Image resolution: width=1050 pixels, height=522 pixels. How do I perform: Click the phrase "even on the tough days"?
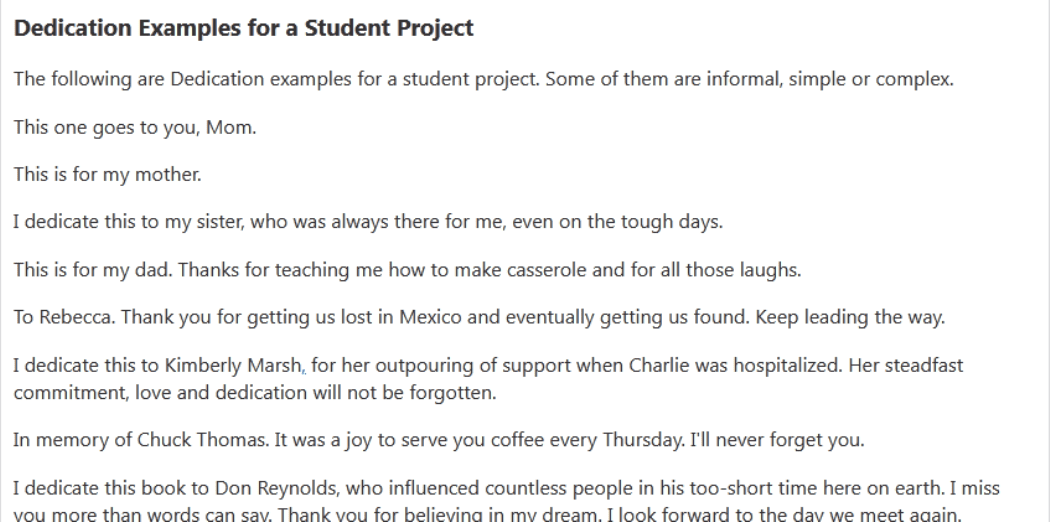click(617, 222)
